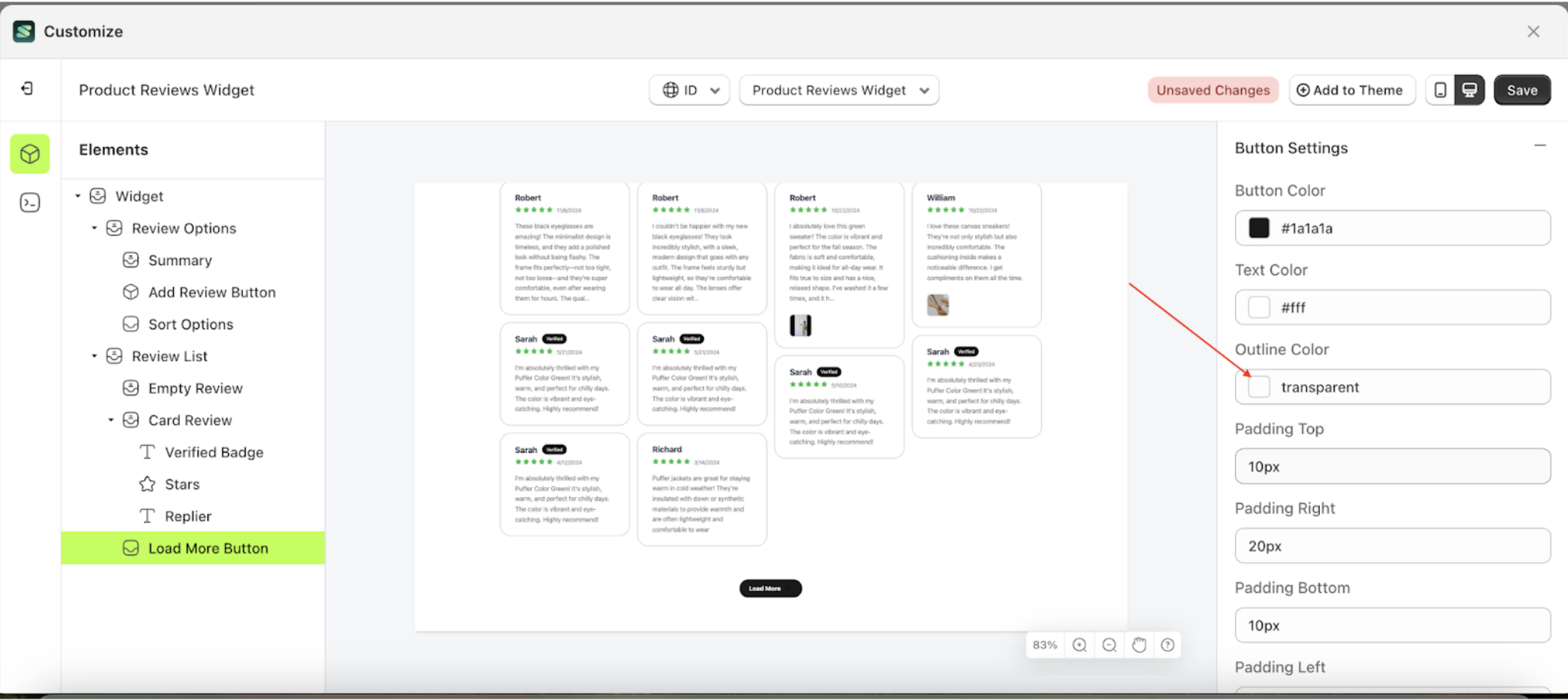Image resolution: width=1568 pixels, height=700 pixels.
Task: Collapse the Widget tree node
Action: (77, 196)
